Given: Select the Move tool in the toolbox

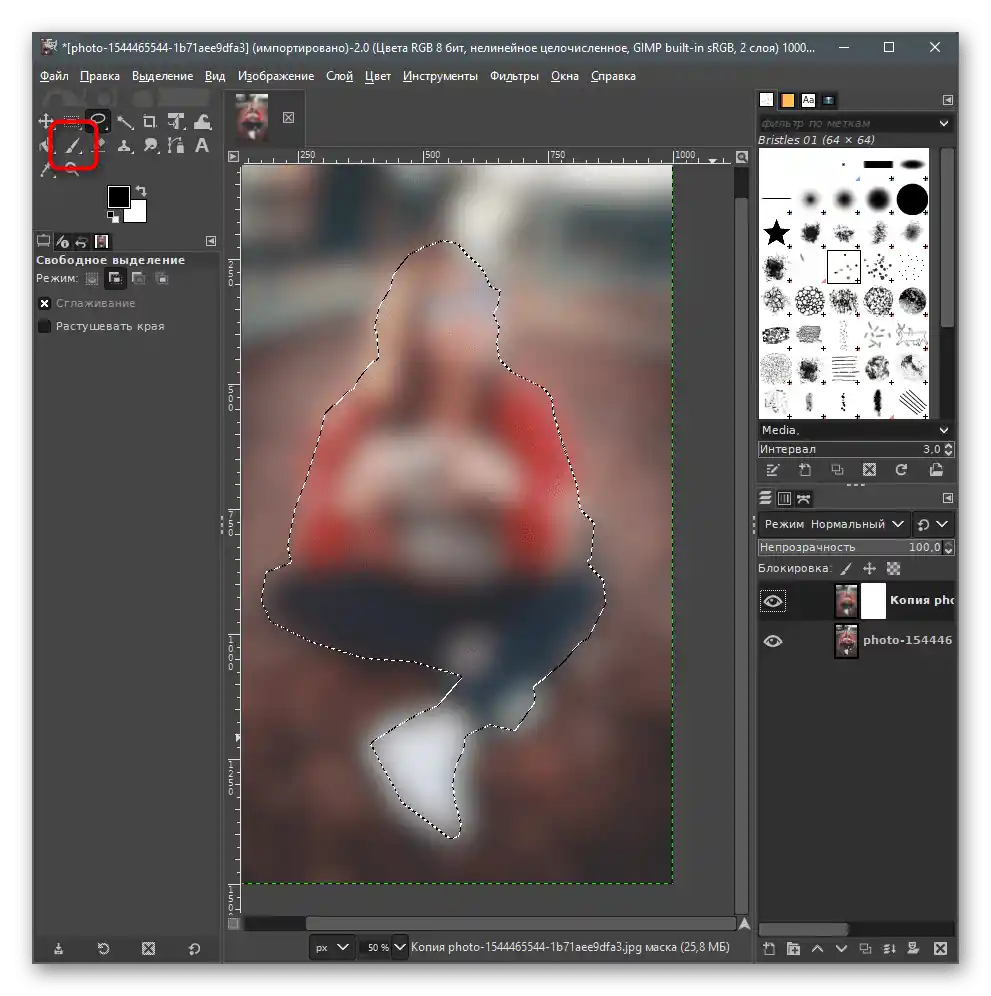Looking at the screenshot, I should pyautogui.click(x=46, y=121).
